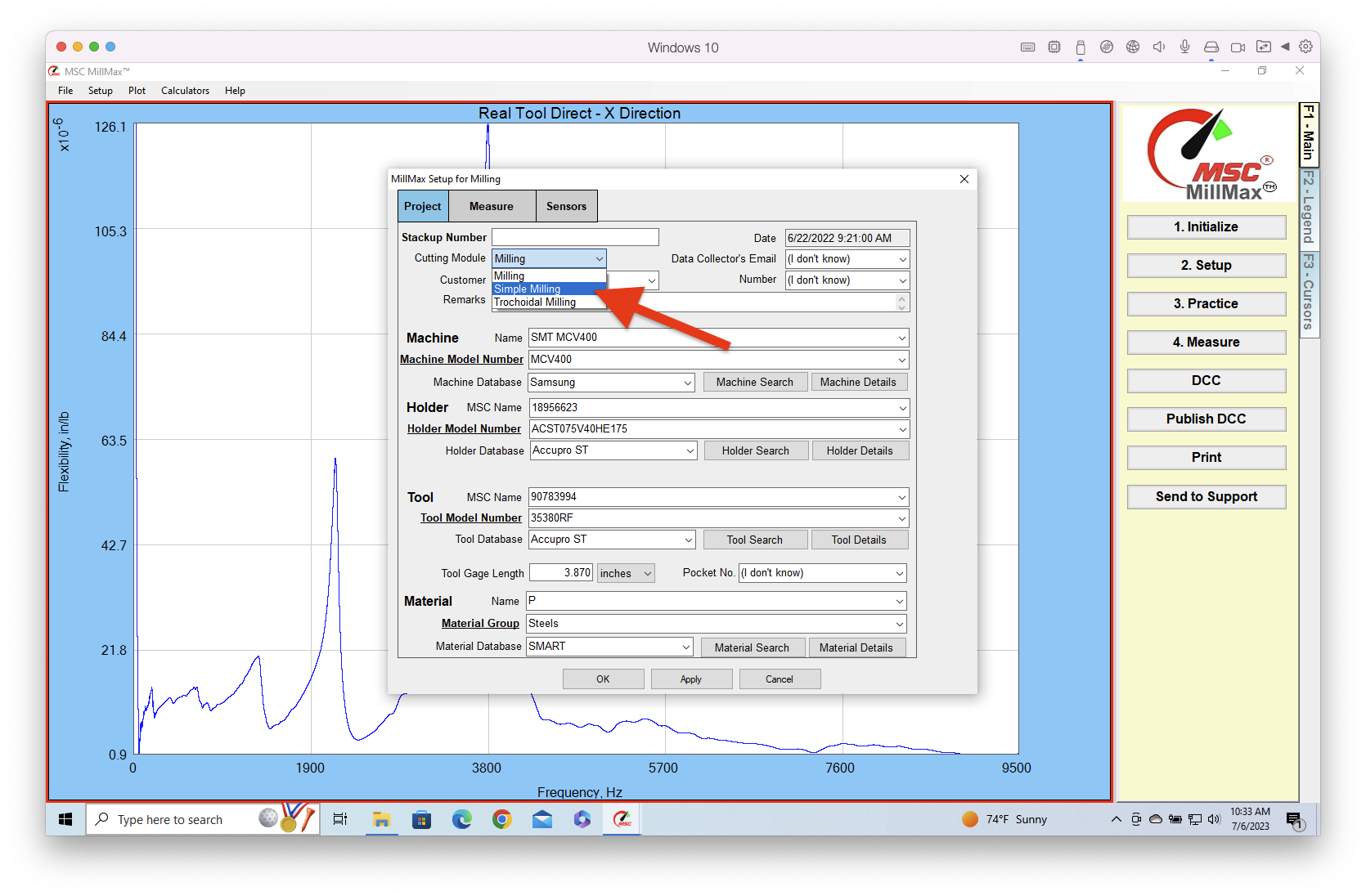Click Tool Search button
The height and width of the screenshot is (896, 1366).
(x=754, y=540)
